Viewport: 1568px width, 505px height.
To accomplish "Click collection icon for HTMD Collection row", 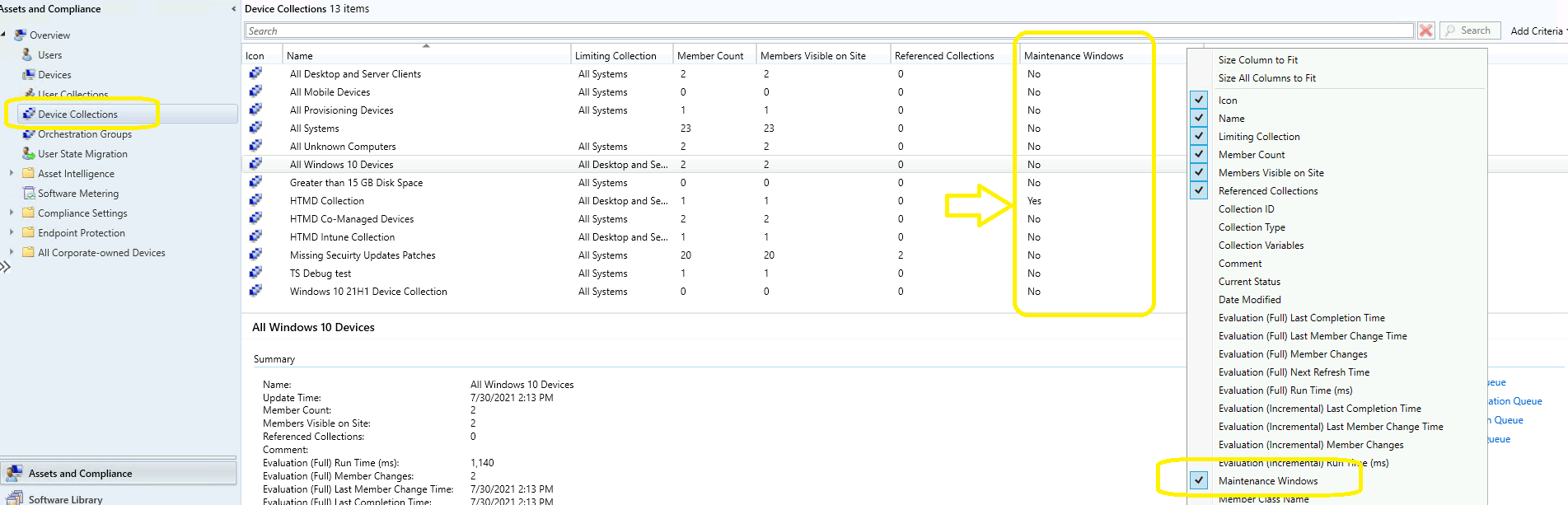I will click(x=255, y=200).
